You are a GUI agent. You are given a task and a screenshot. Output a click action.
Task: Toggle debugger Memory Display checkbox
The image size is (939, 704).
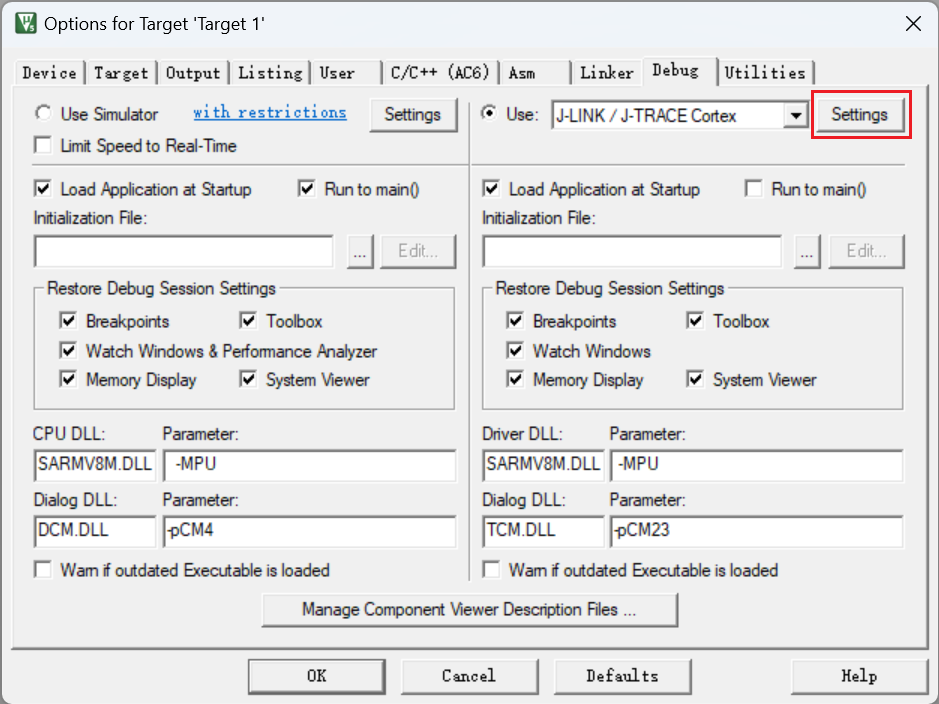point(515,380)
